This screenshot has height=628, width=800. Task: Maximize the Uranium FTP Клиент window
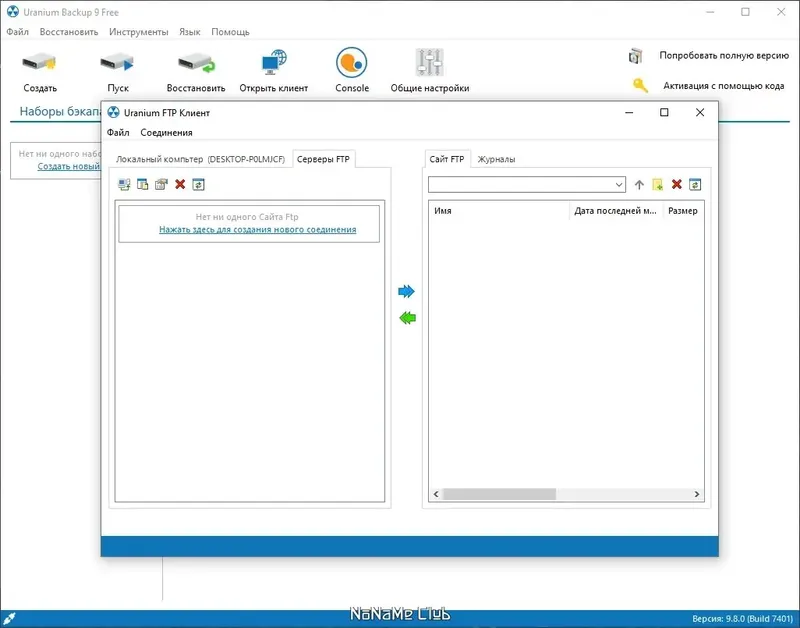(664, 112)
